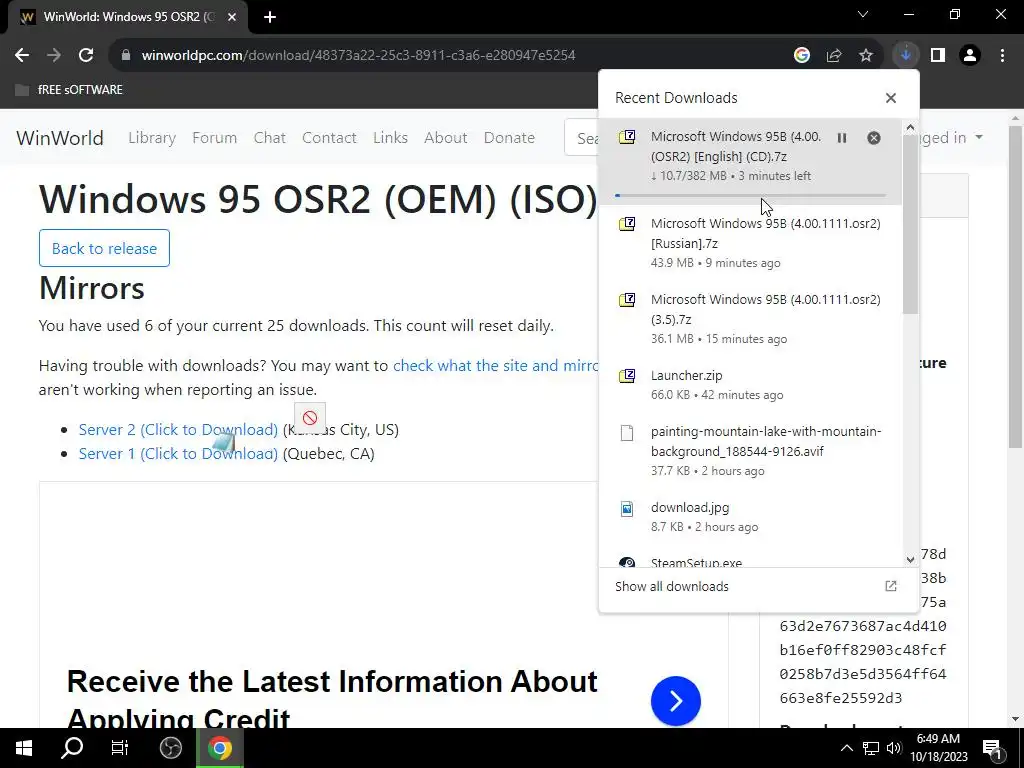
Task: Bookmark this page with the star icon
Action: pos(866,56)
